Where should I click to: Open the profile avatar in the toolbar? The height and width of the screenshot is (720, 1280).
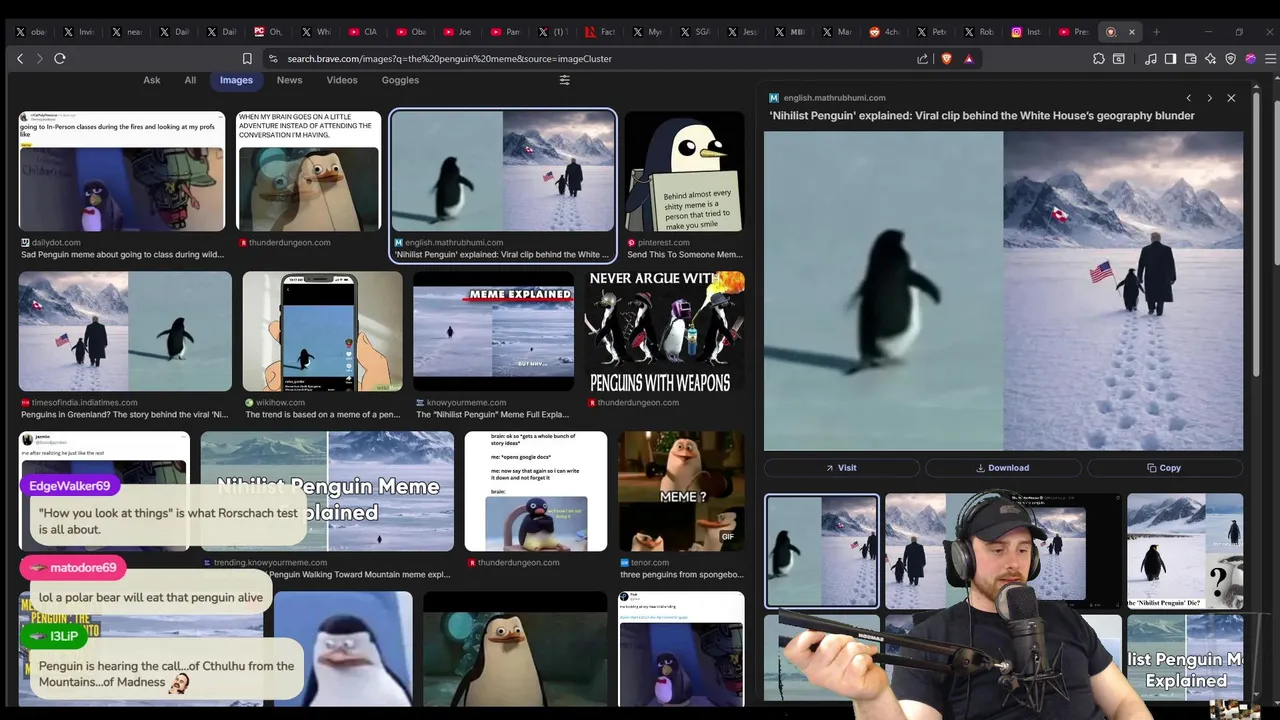[x=1251, y=59]
